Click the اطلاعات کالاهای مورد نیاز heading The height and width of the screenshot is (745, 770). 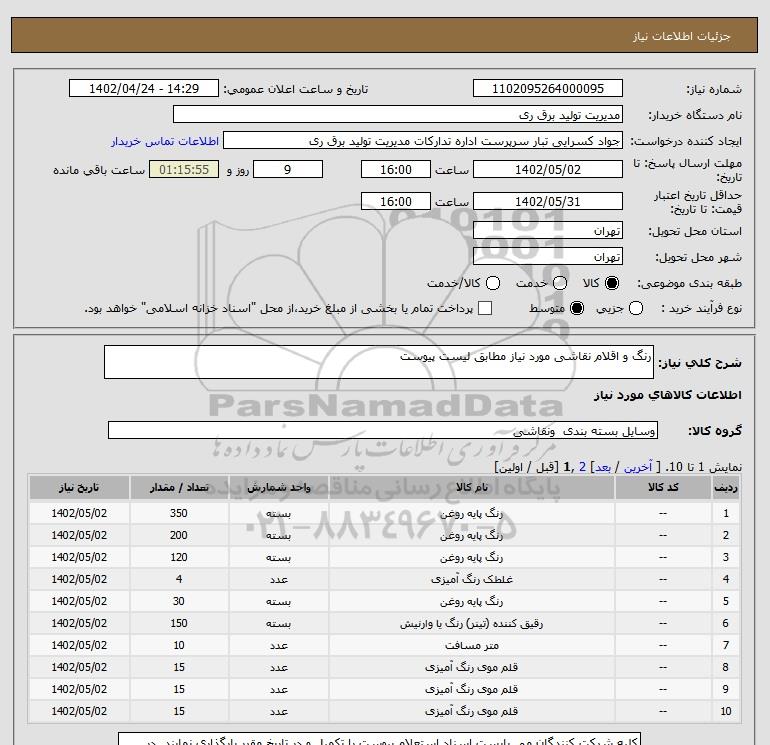coord(668,395)
